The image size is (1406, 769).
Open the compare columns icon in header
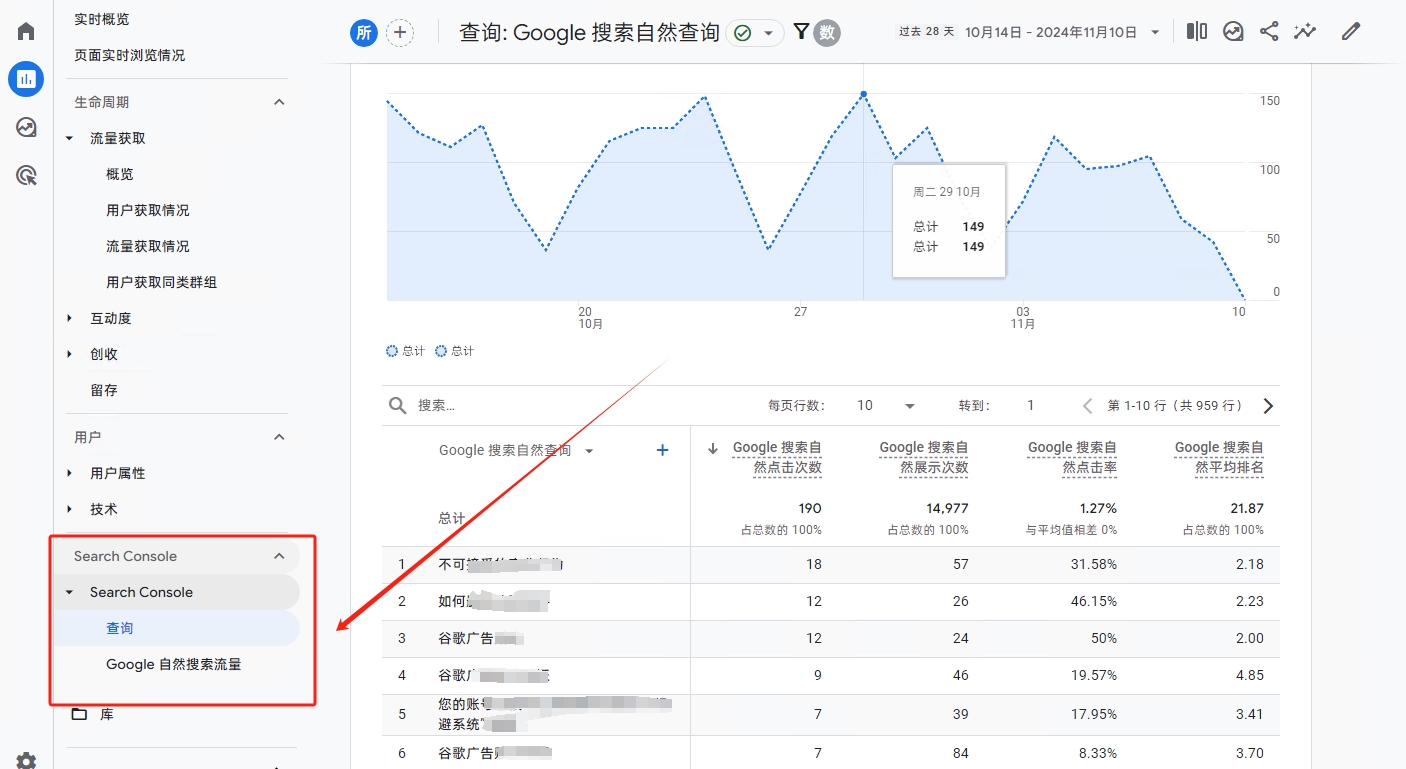(1196, 31)
